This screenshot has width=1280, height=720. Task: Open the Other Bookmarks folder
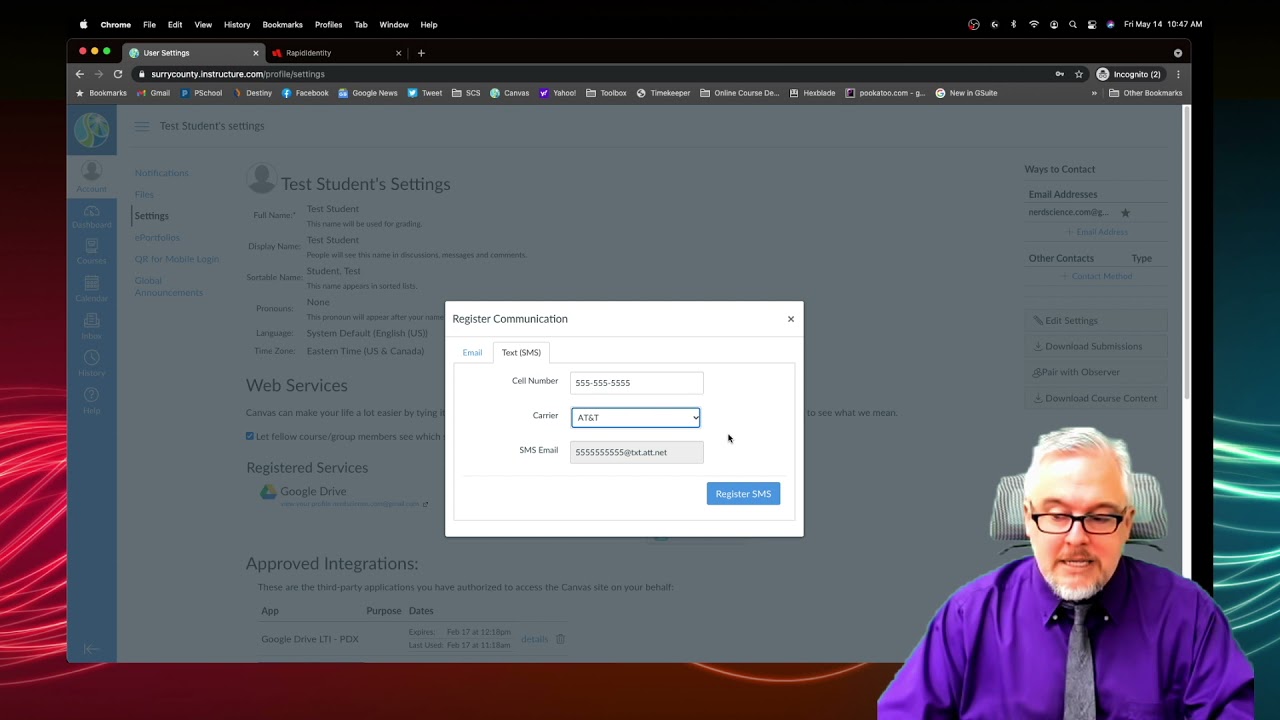(x=1146, y=93)
